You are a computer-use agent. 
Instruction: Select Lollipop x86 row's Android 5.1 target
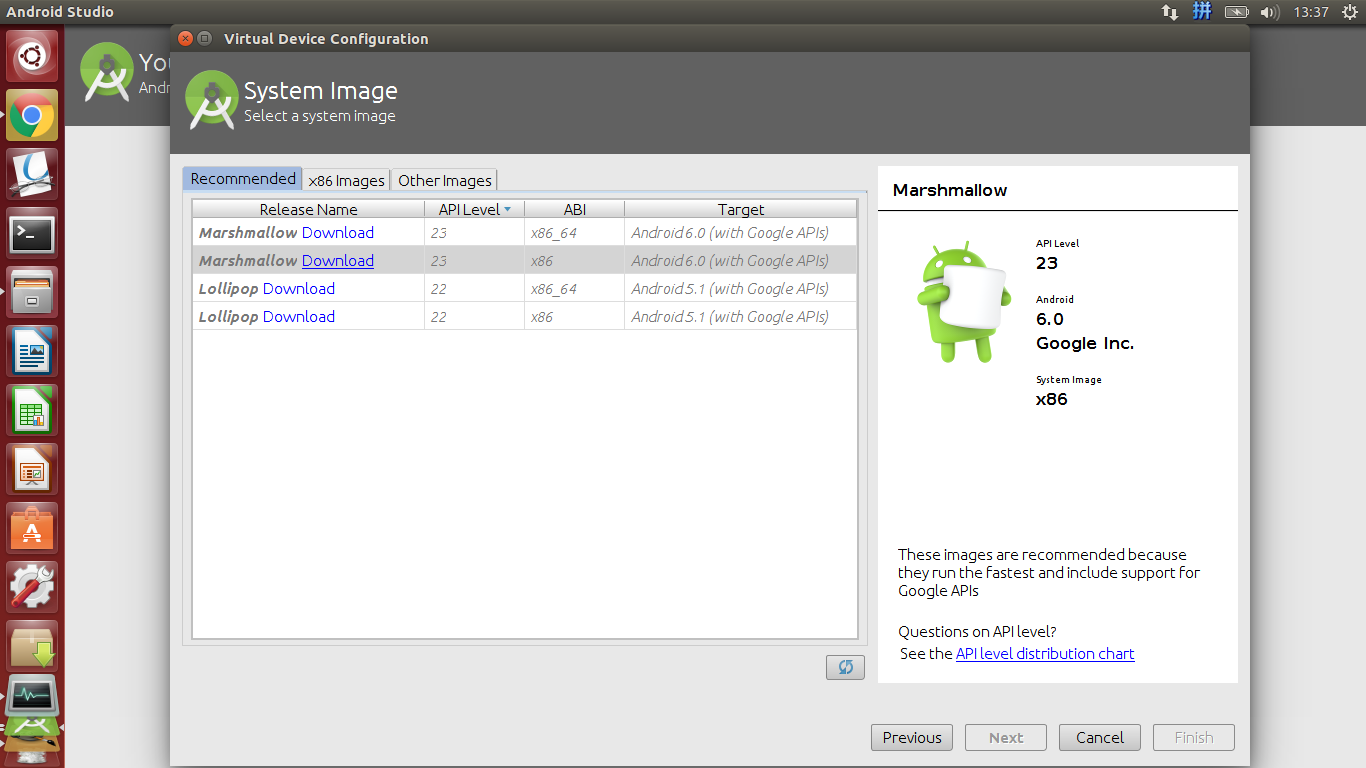[741, 316]
